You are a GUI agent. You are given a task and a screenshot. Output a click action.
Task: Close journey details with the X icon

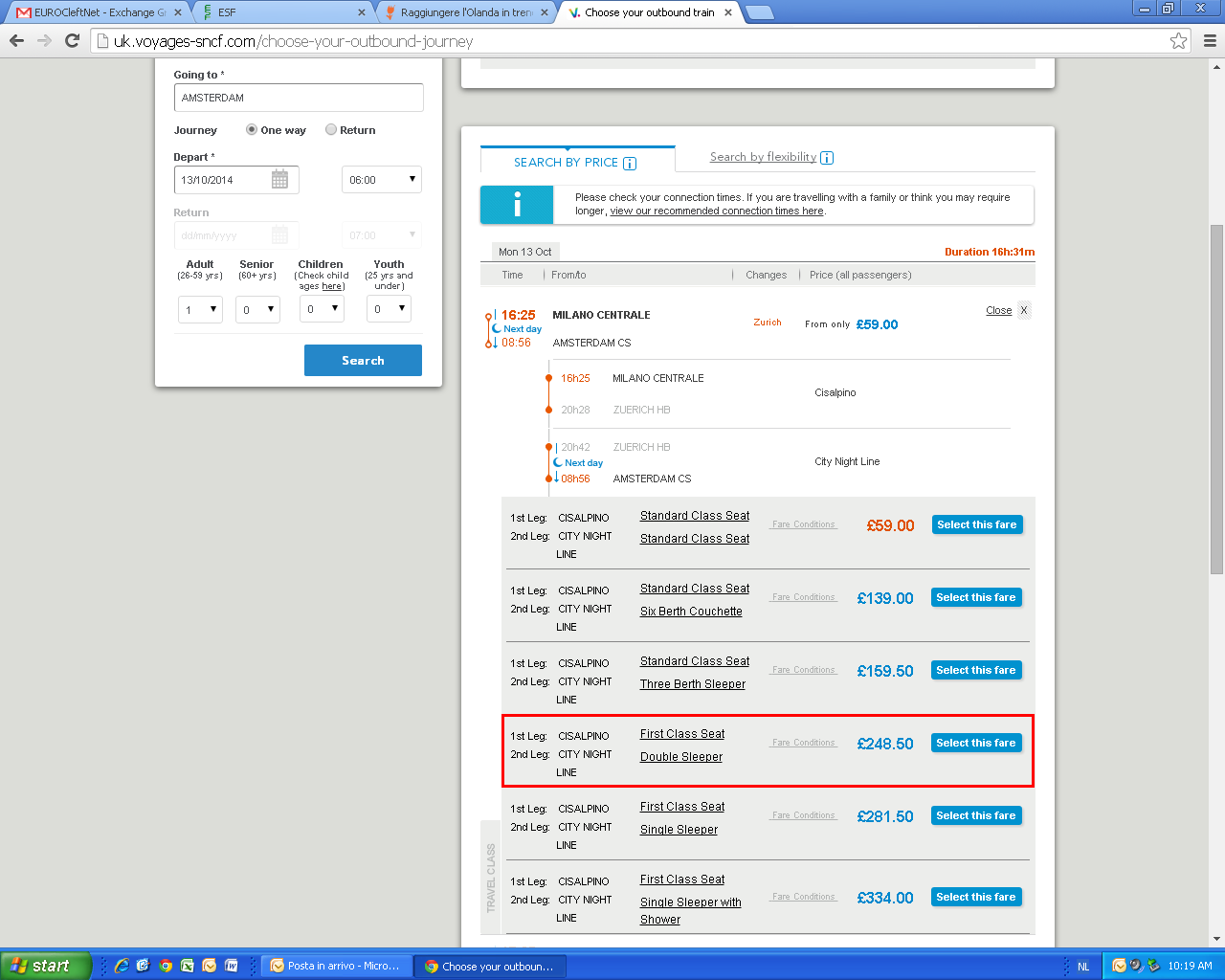pos(1023,310)
